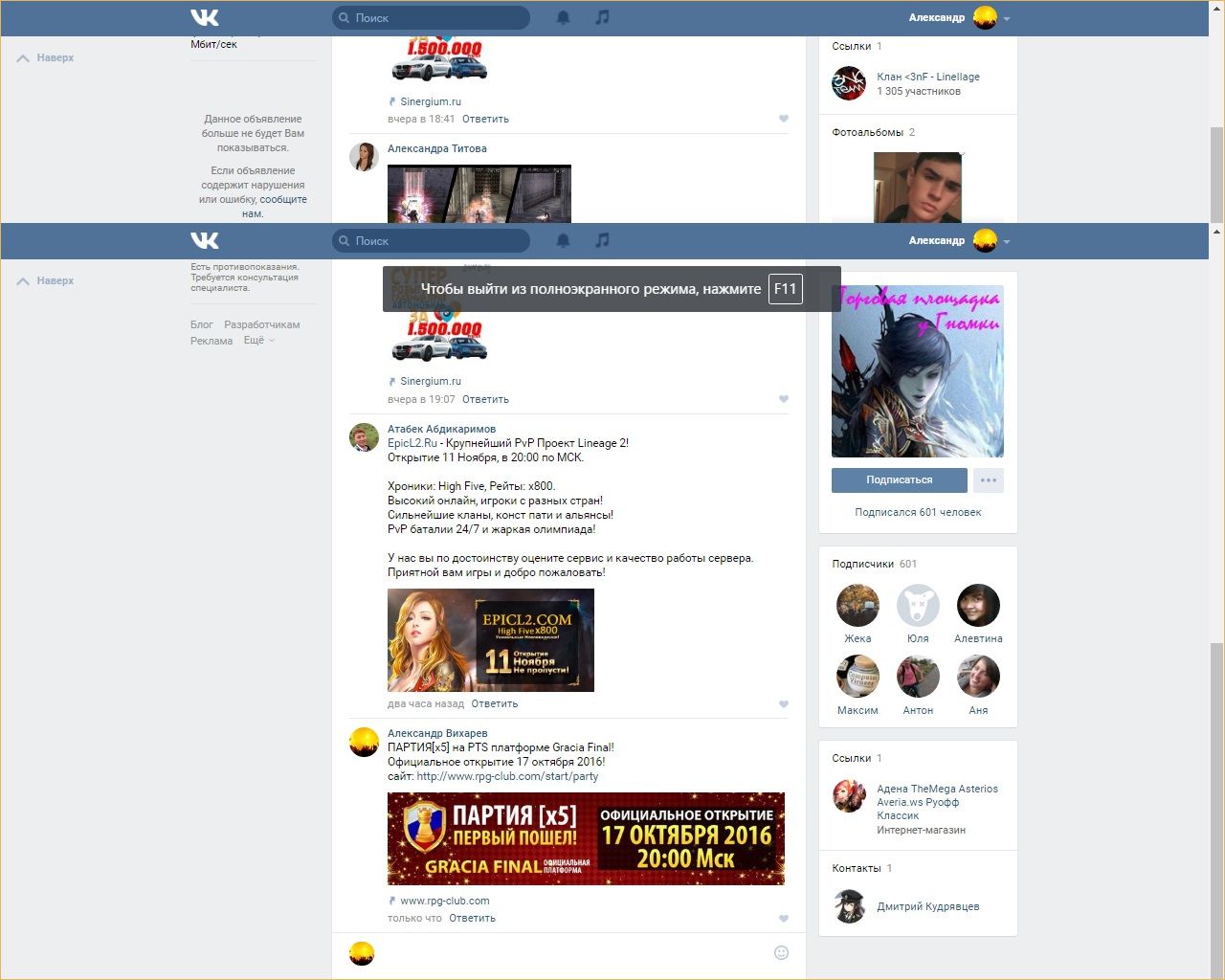This screenshot has width=1225, height=980.
Task: Open the ПАРТИЯ [x5] Gracia Final banner image
Action: click(x=586, y=838)
